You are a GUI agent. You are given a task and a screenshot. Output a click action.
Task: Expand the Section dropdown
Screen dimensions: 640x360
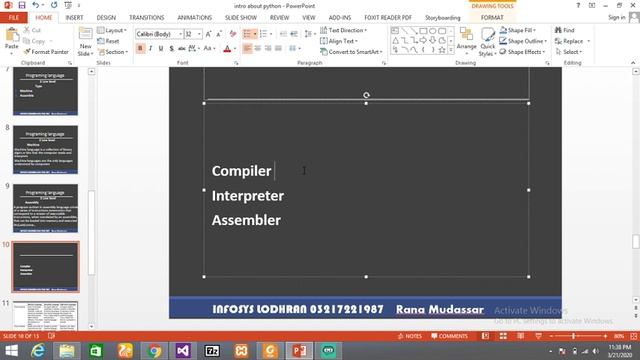coord(112,52)
